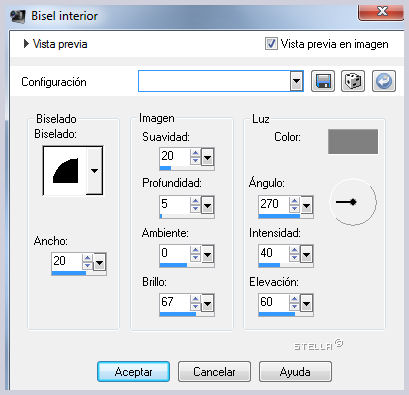Open the Suavidad slider dropdown arrow
Screen dimensions: 409x395
coord(207,157)
